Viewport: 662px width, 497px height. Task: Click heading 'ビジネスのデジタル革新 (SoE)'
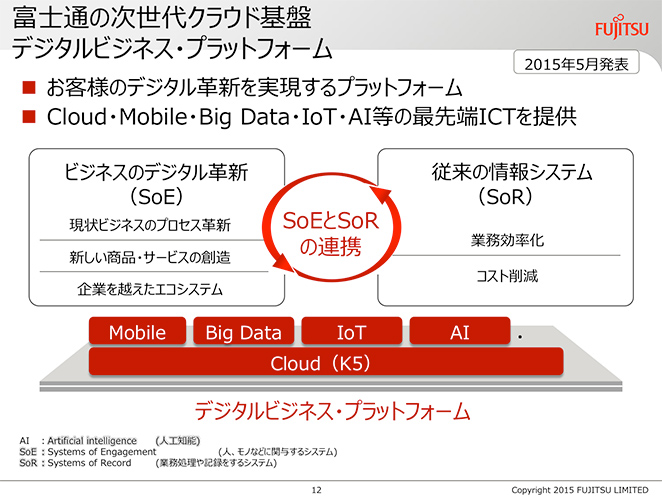point(156,183)
